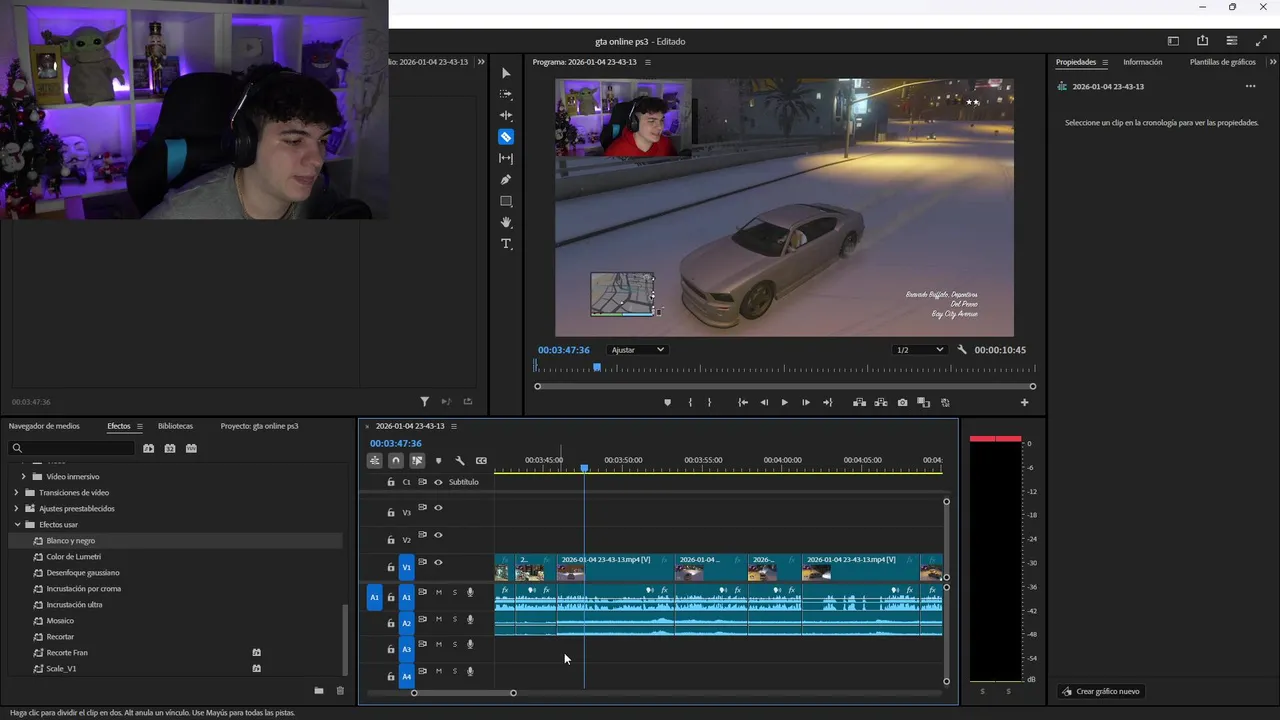Image resolution: width=1280 pixels, height=720 pixels.
Task: Toggle linked selection in timeline
Action: tap(417, 461)
